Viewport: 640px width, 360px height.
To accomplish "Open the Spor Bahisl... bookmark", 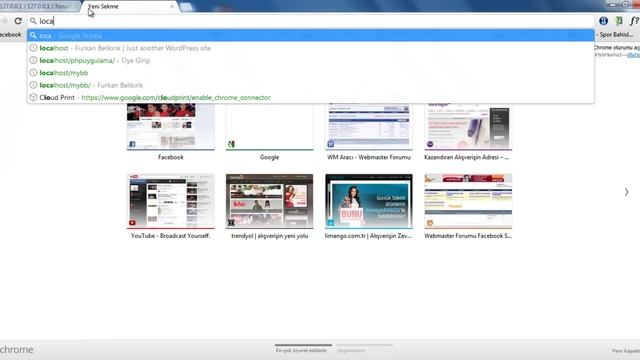I will 616,35.
